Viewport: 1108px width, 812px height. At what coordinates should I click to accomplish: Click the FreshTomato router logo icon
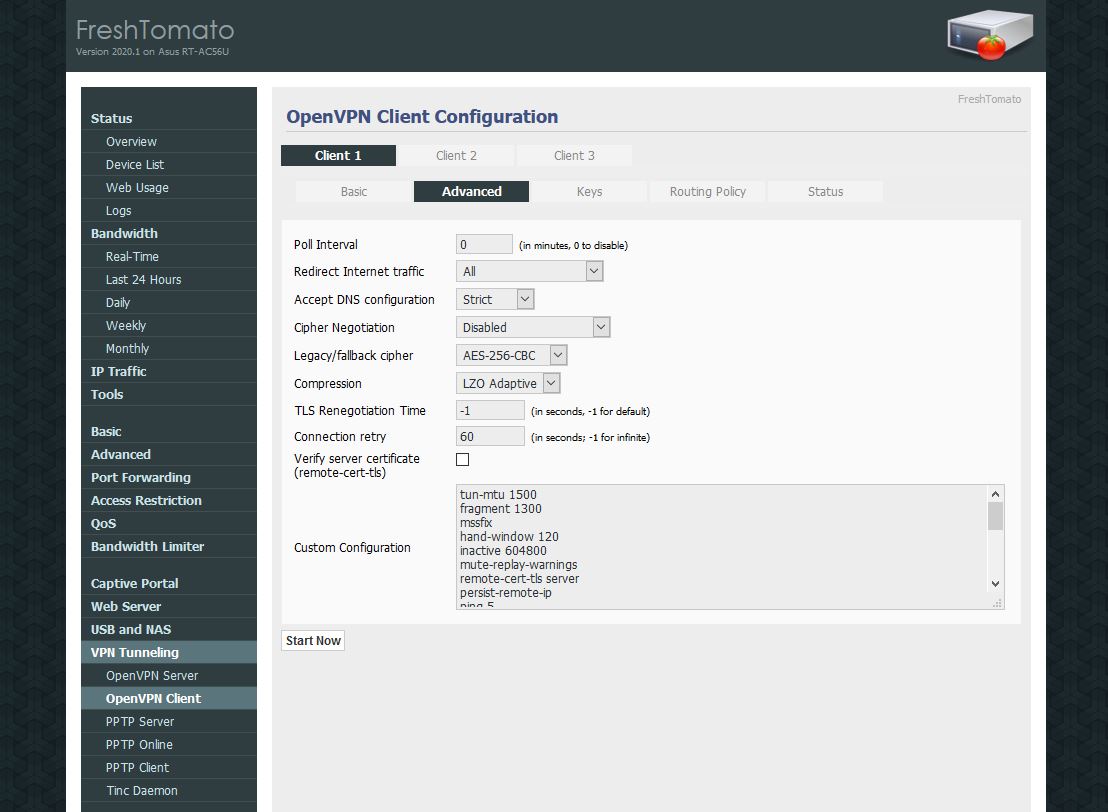990,34
